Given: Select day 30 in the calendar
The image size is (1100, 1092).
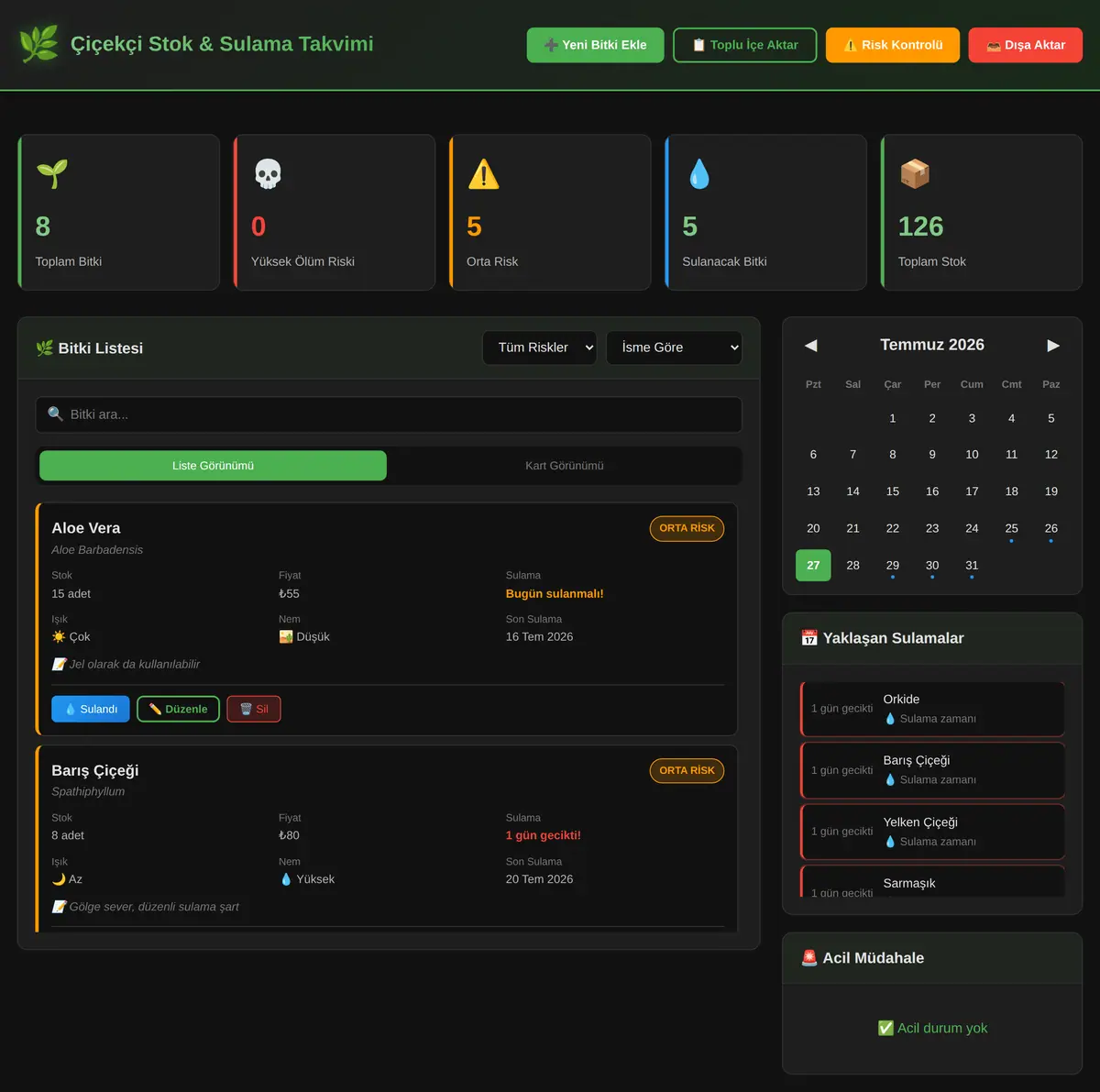Looking at the screenshot, I should (932, 566).
